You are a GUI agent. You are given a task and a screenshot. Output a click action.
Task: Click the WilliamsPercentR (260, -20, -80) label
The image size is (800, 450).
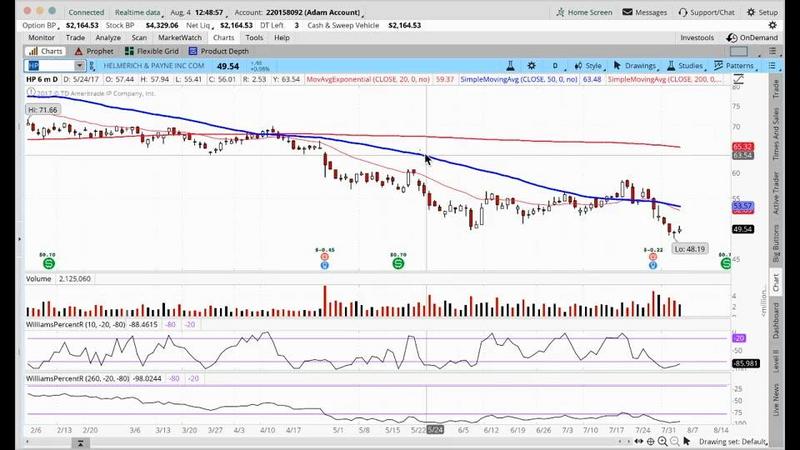[78, 379]
